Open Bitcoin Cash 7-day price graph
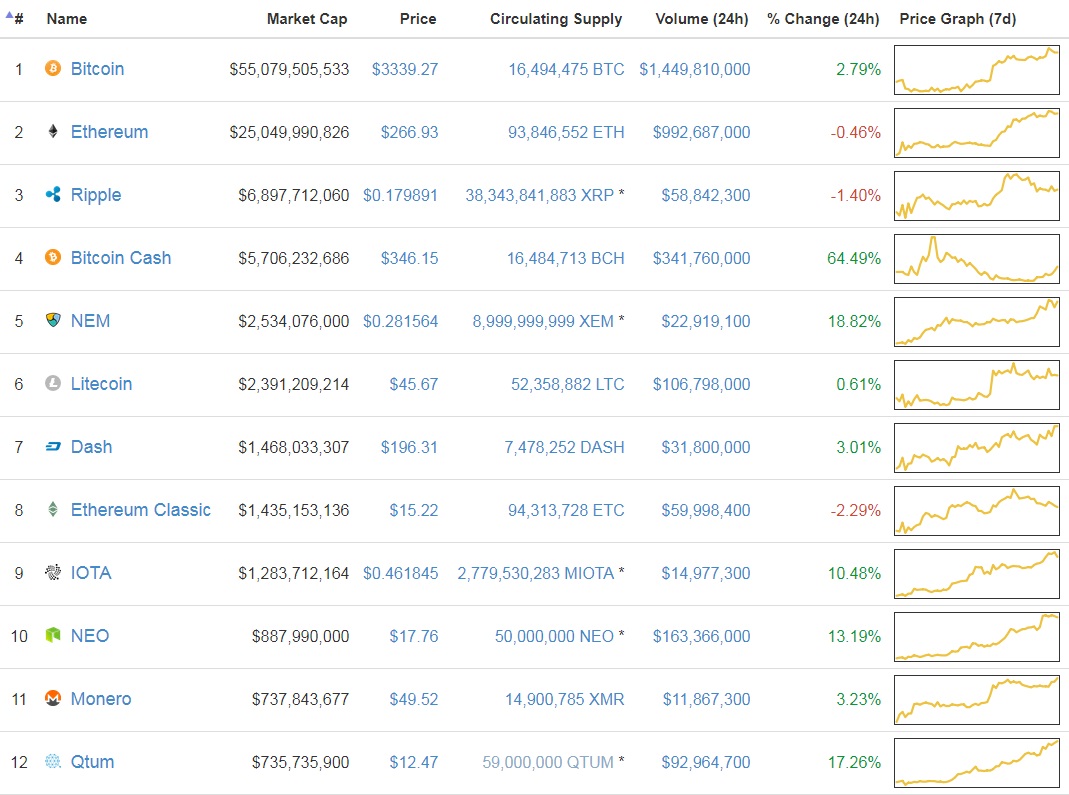The height and width of the screenshot is (795, 1069). click(976, 258)
